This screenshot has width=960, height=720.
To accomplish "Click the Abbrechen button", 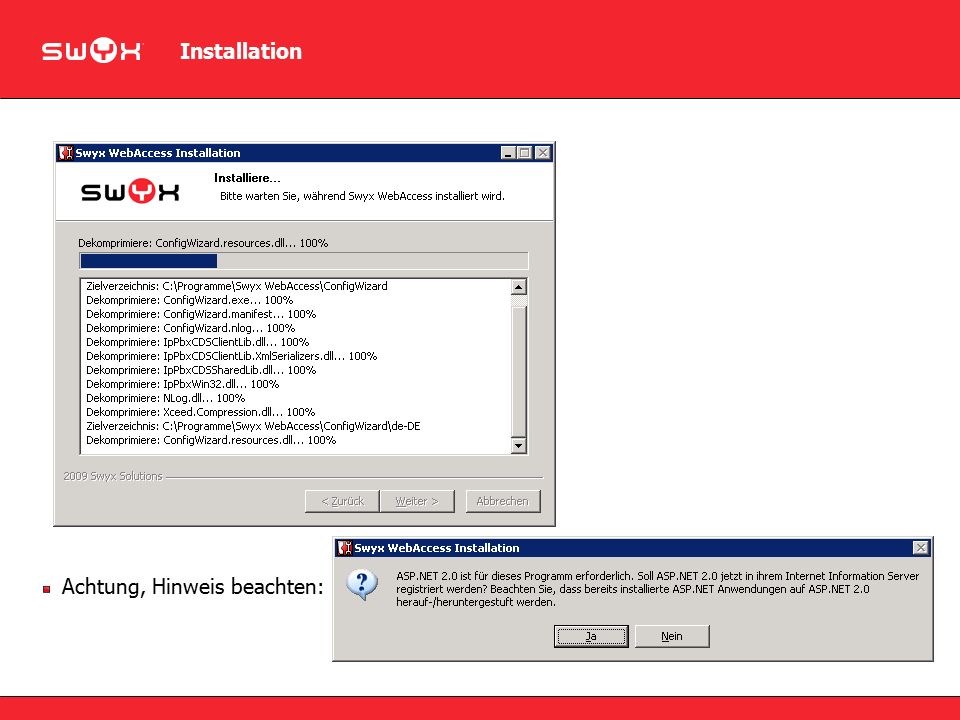I will pos(503,501).
